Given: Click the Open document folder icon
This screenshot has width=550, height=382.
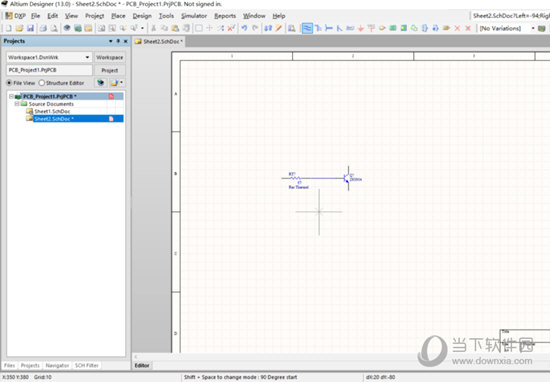Looking at the screenshot, I should pyautogui.click(x=19, y=28).
